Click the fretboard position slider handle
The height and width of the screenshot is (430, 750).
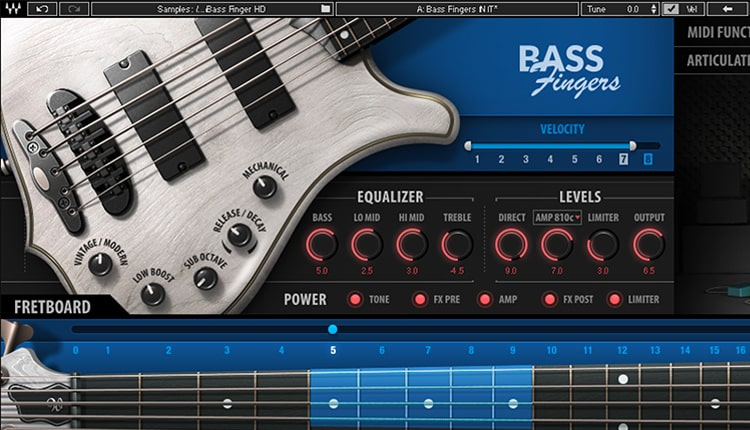pos(333,329)
